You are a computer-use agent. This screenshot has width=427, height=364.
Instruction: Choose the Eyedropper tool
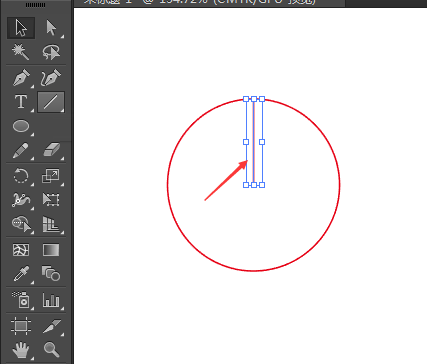pyautogui.click(x=21, y=274)
